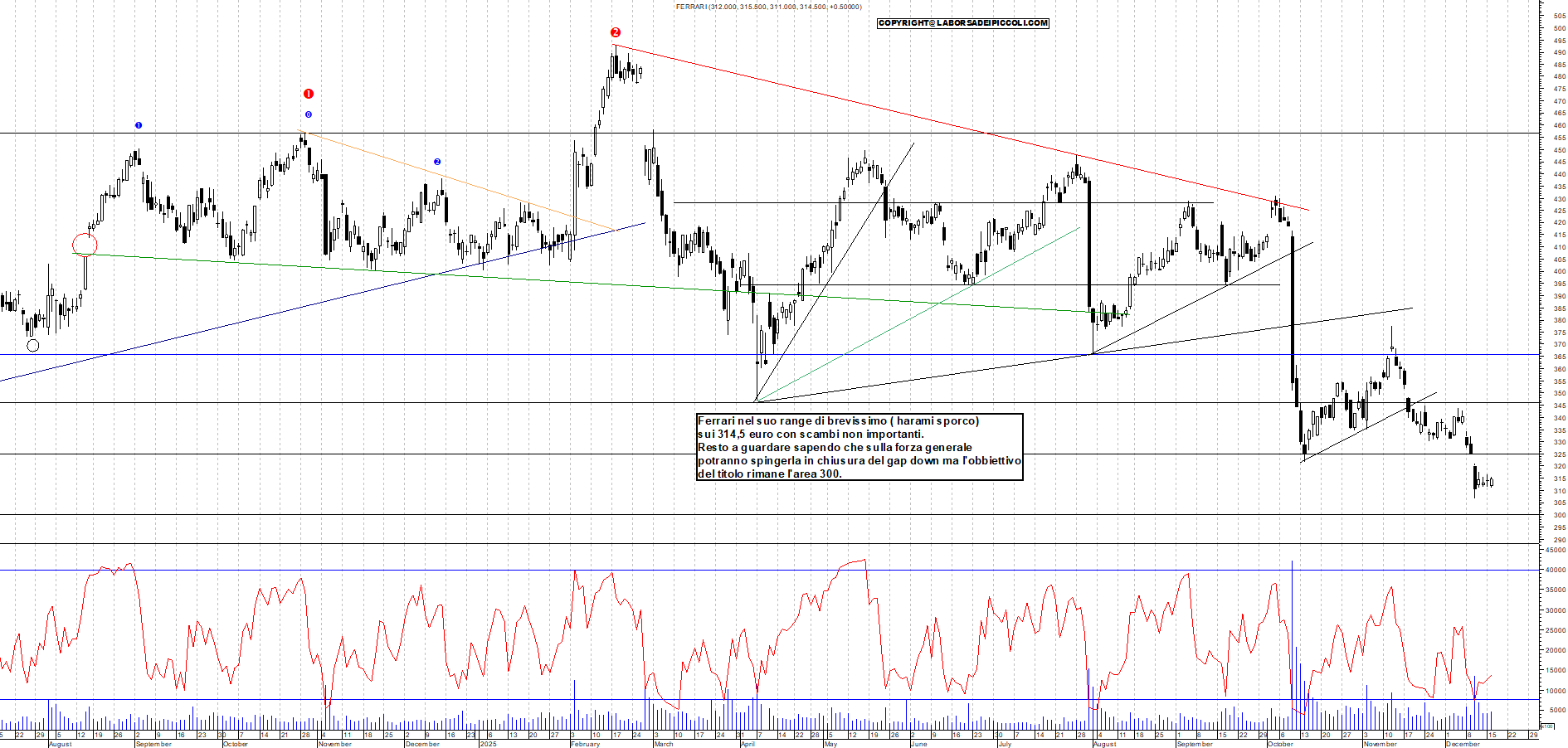Select the last candle at the chart's right edge
The image size is (1568, 748).
point(1492,482)
